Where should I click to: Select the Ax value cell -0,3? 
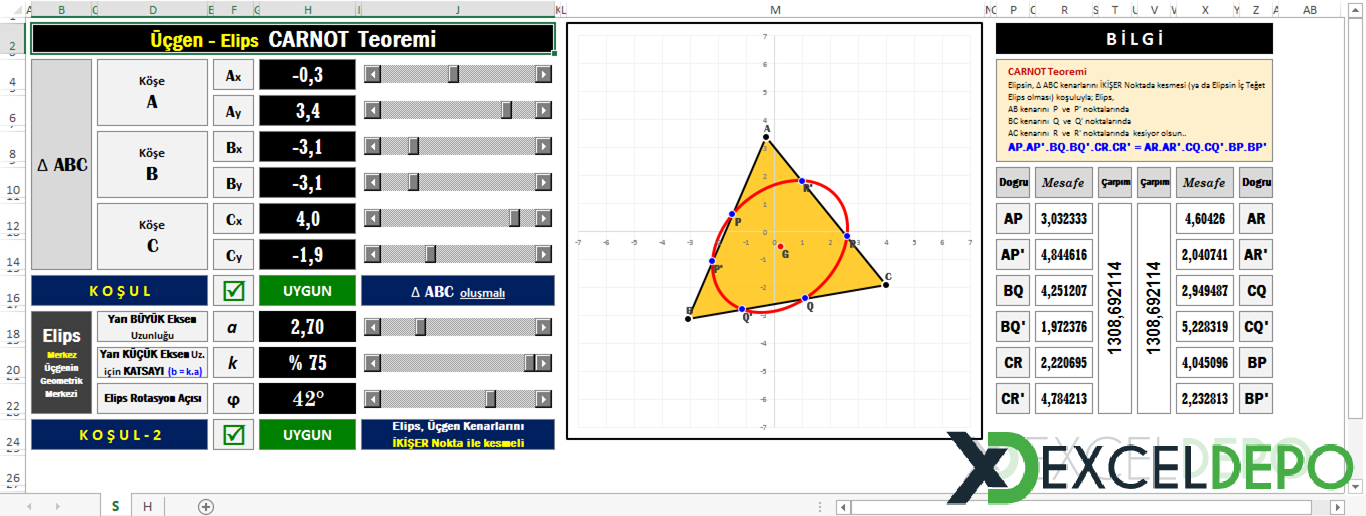tap(307, 75)
